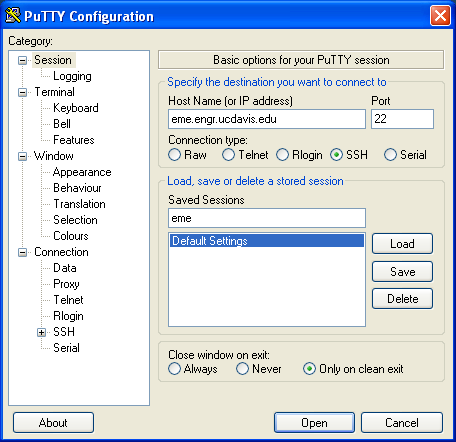Open the Translation category
The height and width of the screenshot is (442, 456).
click(80, 204)
